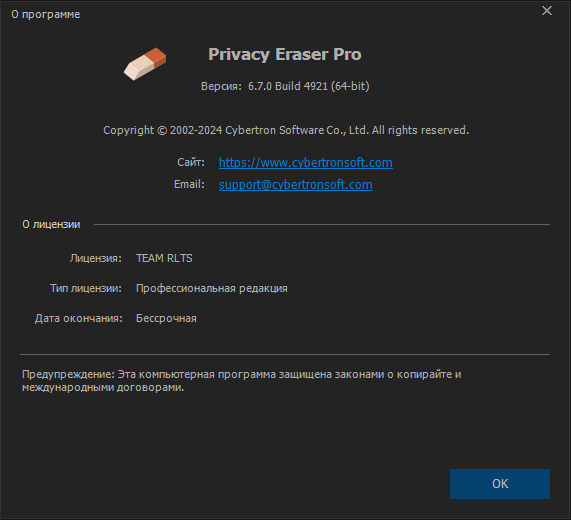The image size is (571, 520).
Task: Click the Тип лицензии: label
Action: pyautogui.click(x=86, y=288)
